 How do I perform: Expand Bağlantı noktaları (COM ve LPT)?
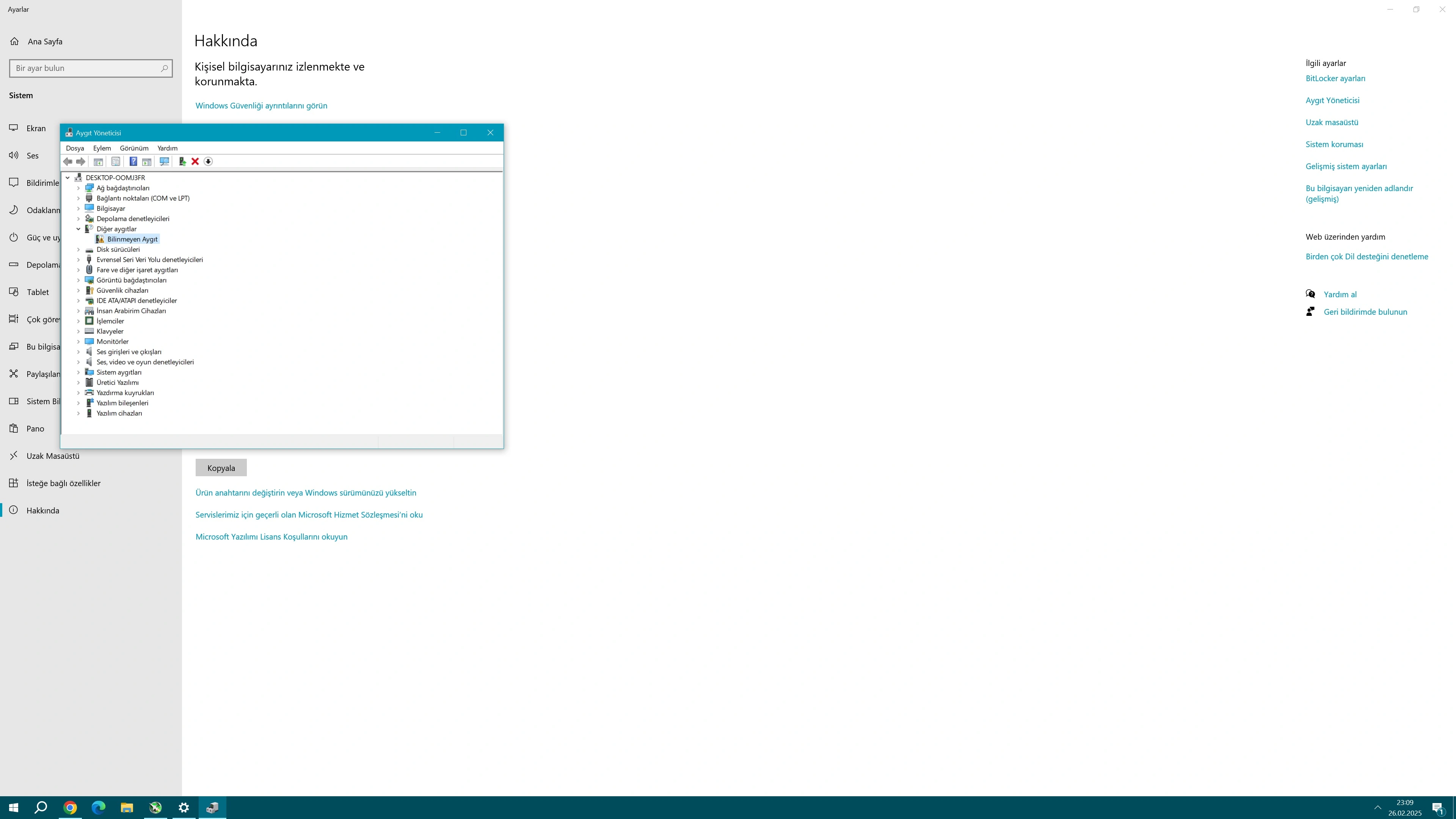78,198
